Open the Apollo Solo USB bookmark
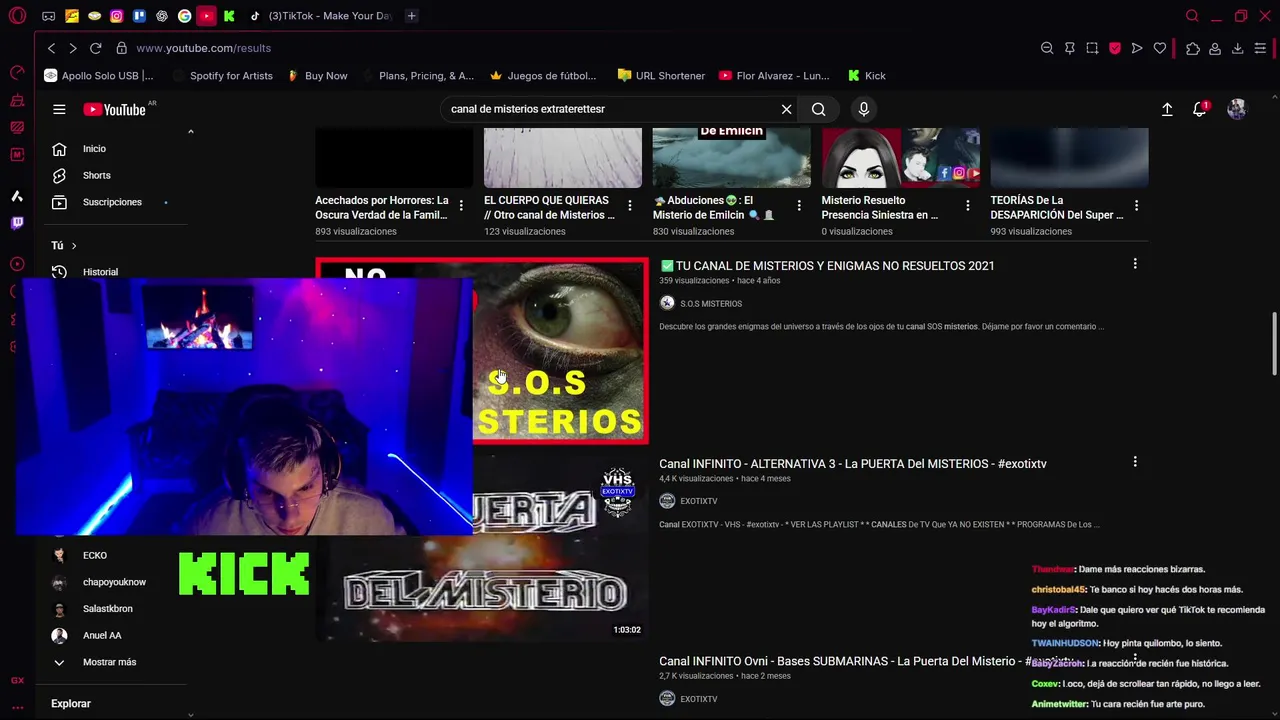The image size is (1280, 720). click(99, 76)
